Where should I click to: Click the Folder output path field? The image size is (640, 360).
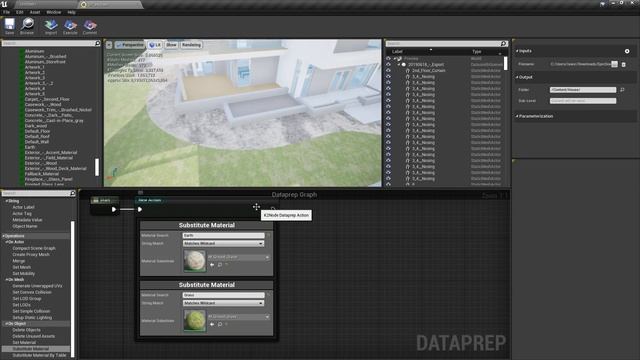point(583,90)
